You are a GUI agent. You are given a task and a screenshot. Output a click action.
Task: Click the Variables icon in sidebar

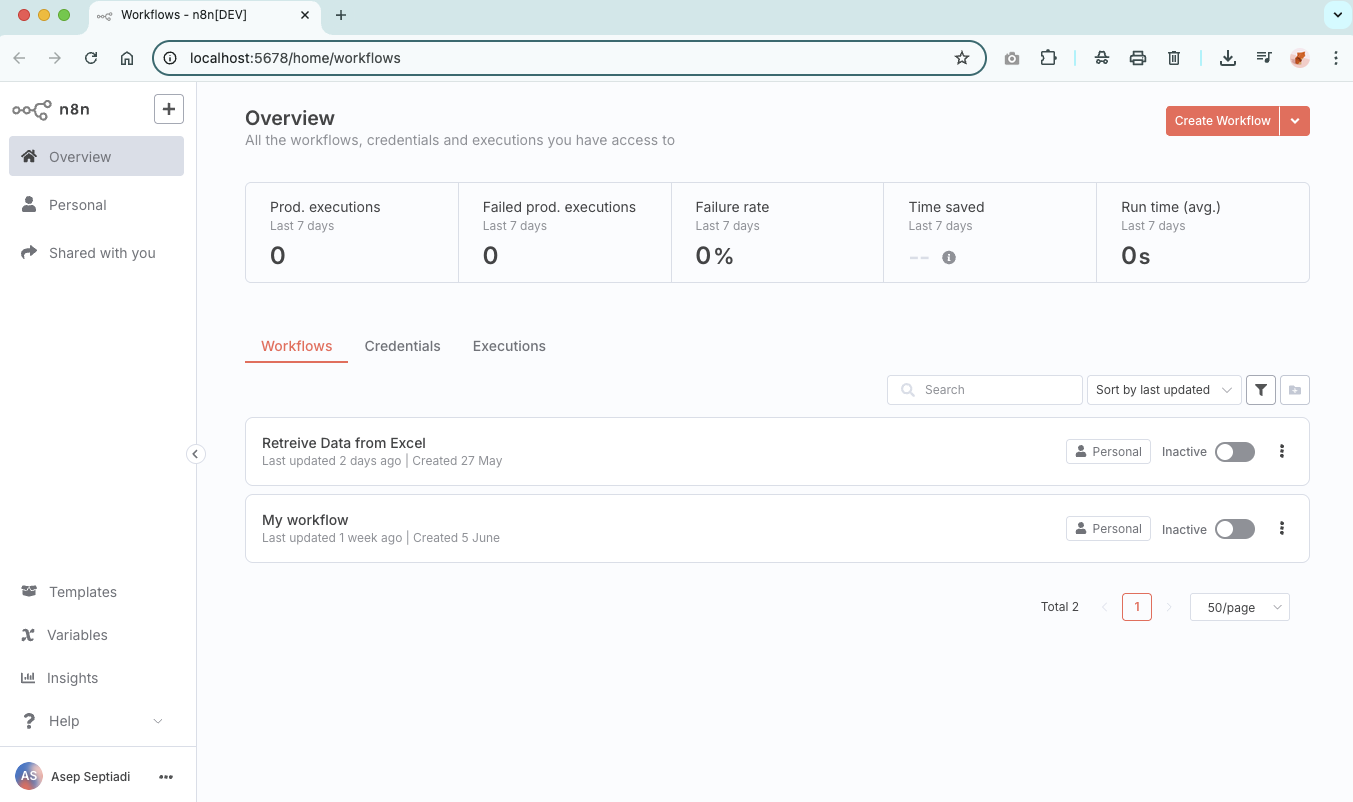click(x=28, y=635)
